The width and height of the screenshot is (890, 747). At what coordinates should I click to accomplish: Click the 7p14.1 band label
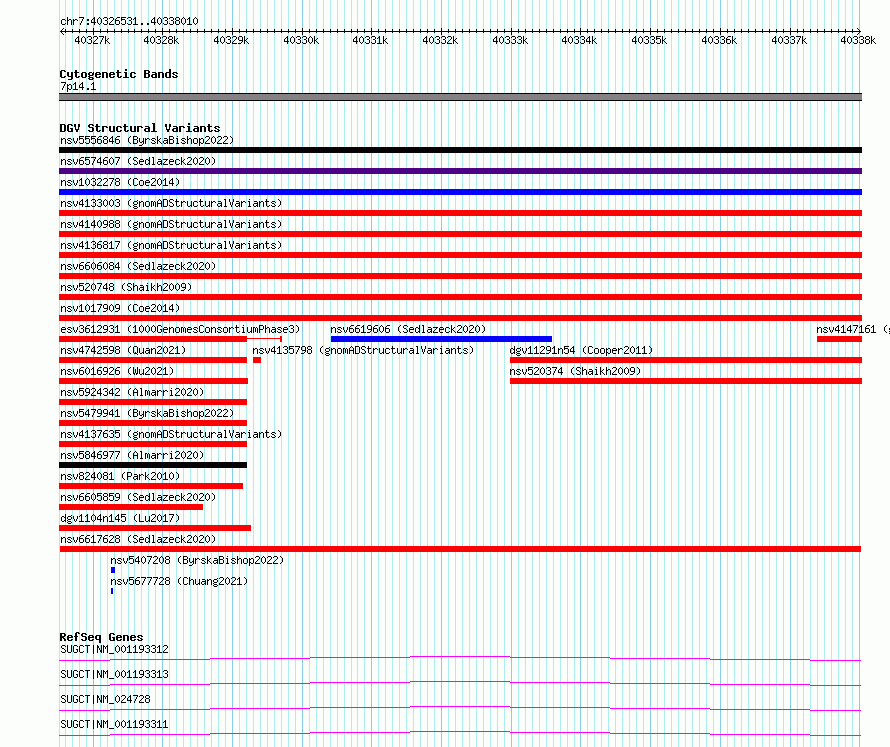tap(78, 86)
